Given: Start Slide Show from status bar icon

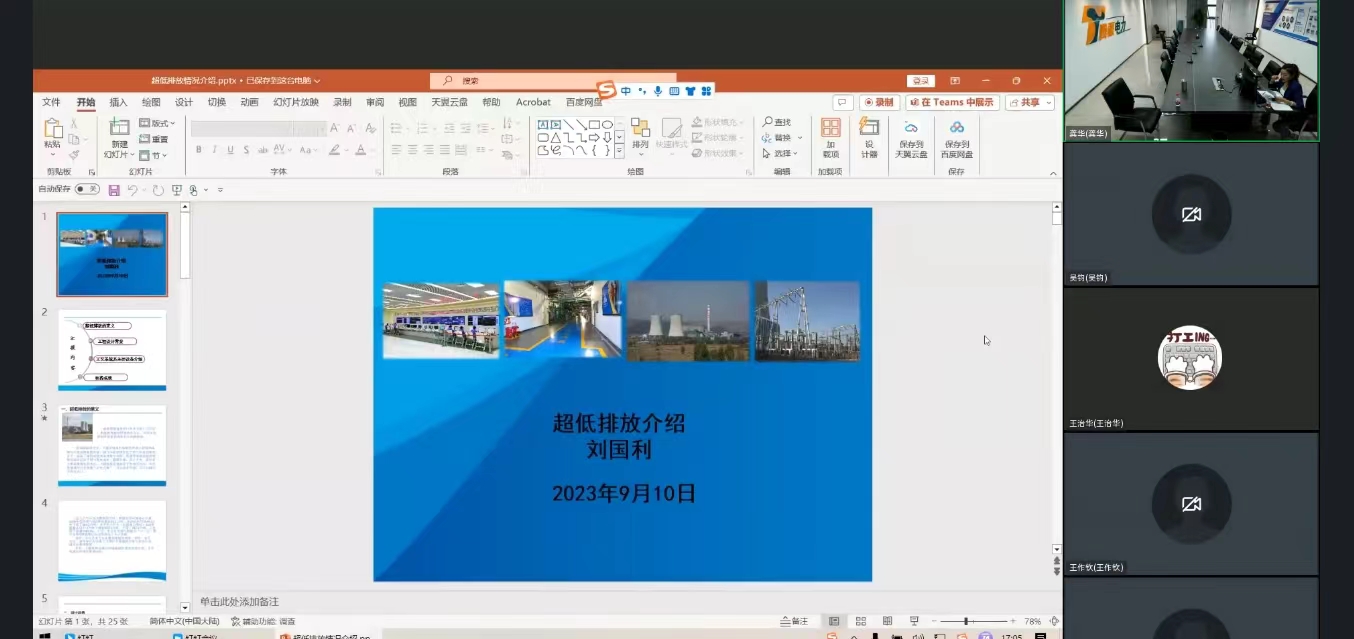Looking at the screenshot, I should [x=914, y=621].
